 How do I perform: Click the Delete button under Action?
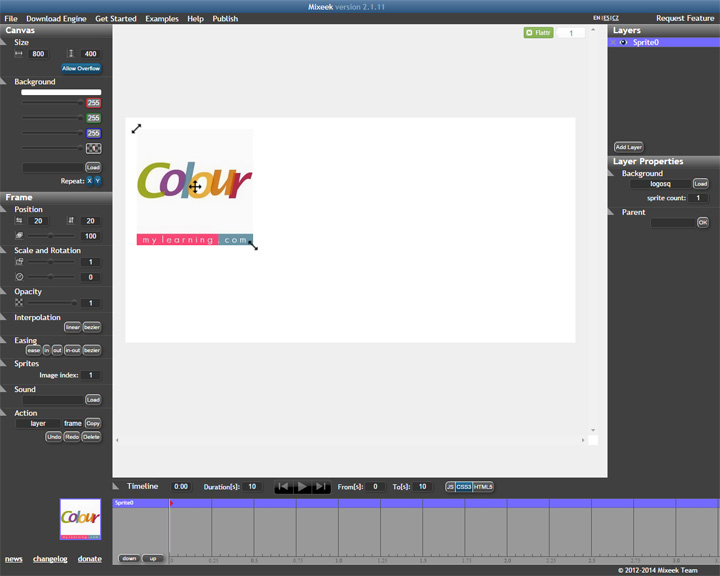point(91,437)
